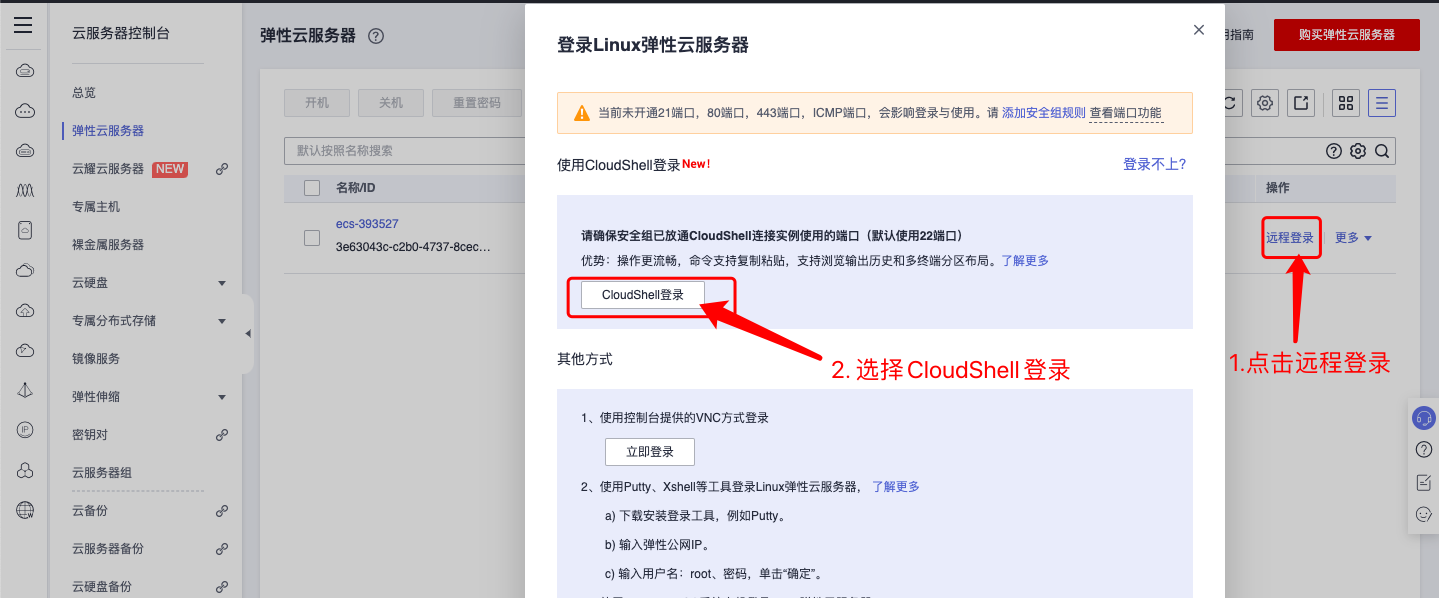
Task: Expand the 云硬盘 submenu arrow
Action: pyautogui.click(x=222, y=284)
